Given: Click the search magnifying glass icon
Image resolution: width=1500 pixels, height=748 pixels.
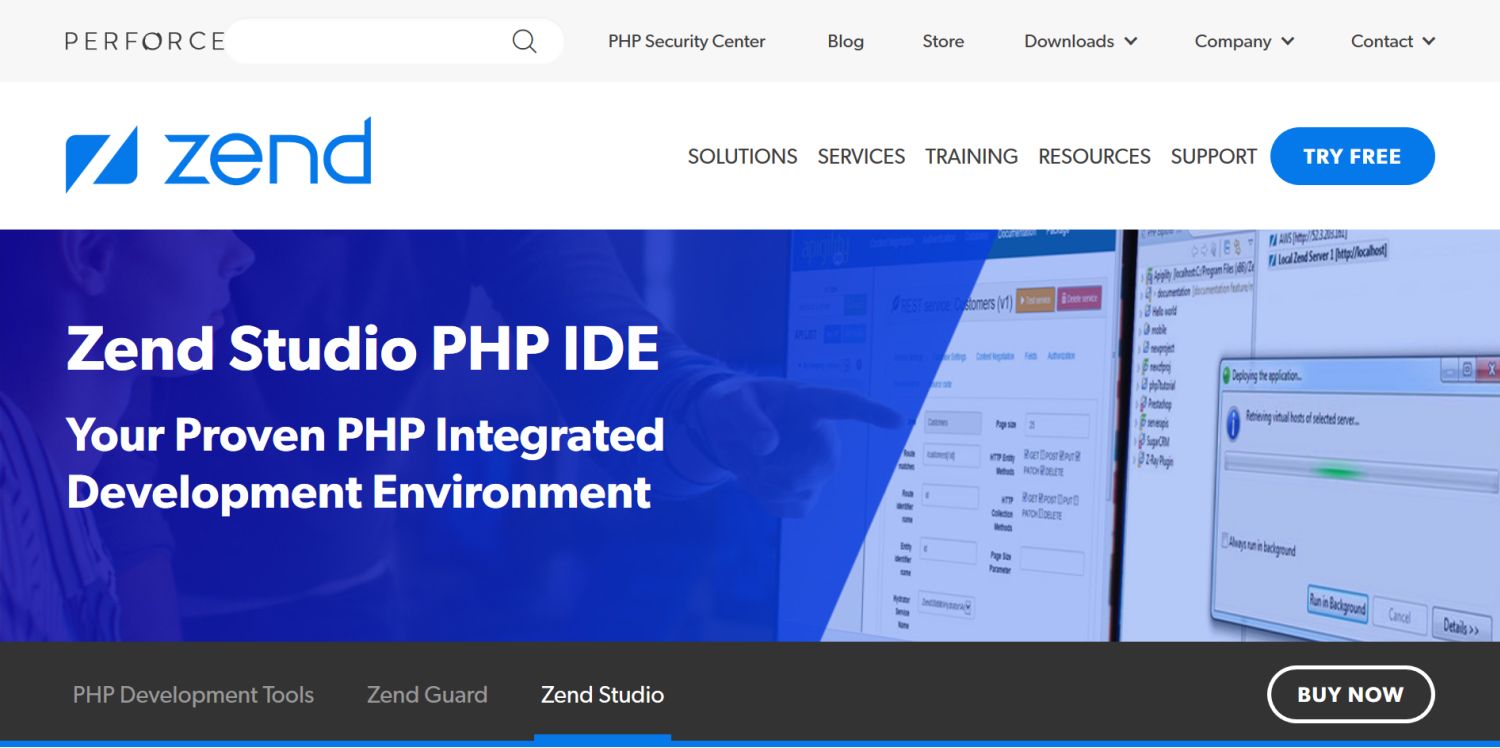Looking at the screenshot, I should (x=523, y=41).
